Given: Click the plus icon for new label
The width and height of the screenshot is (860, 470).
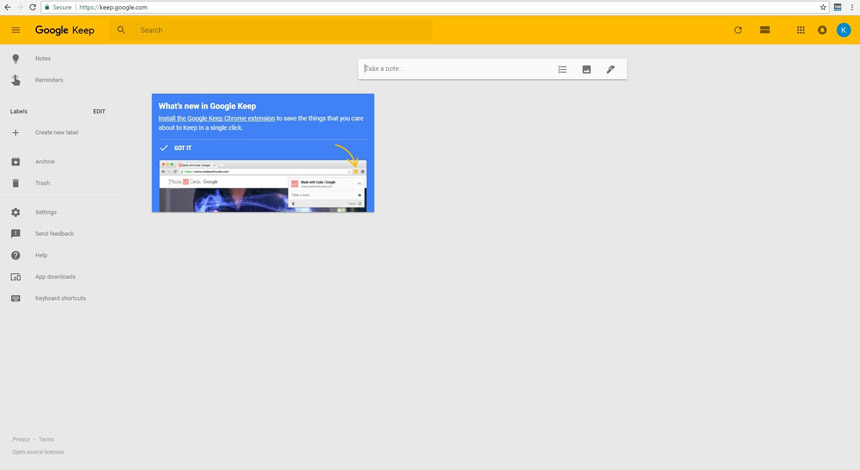Looking at the screenshot, I should click(15, 133).
